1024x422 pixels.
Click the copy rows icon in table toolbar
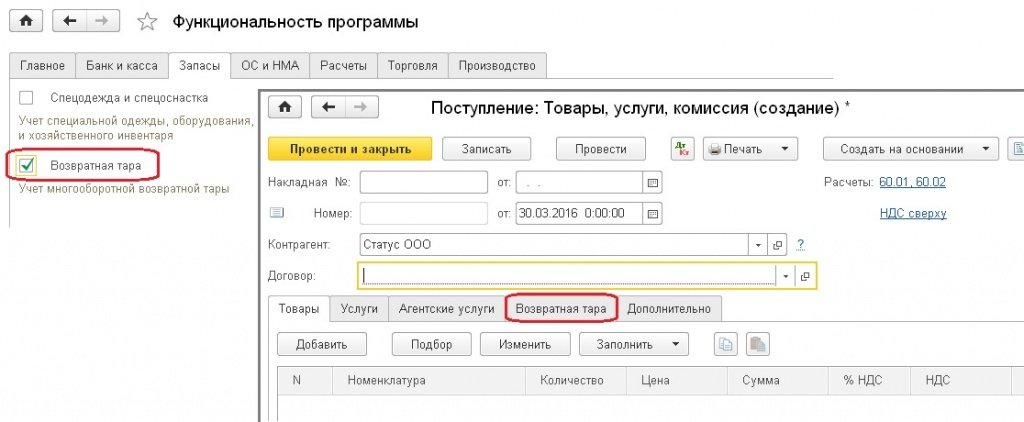click(727, 344)
